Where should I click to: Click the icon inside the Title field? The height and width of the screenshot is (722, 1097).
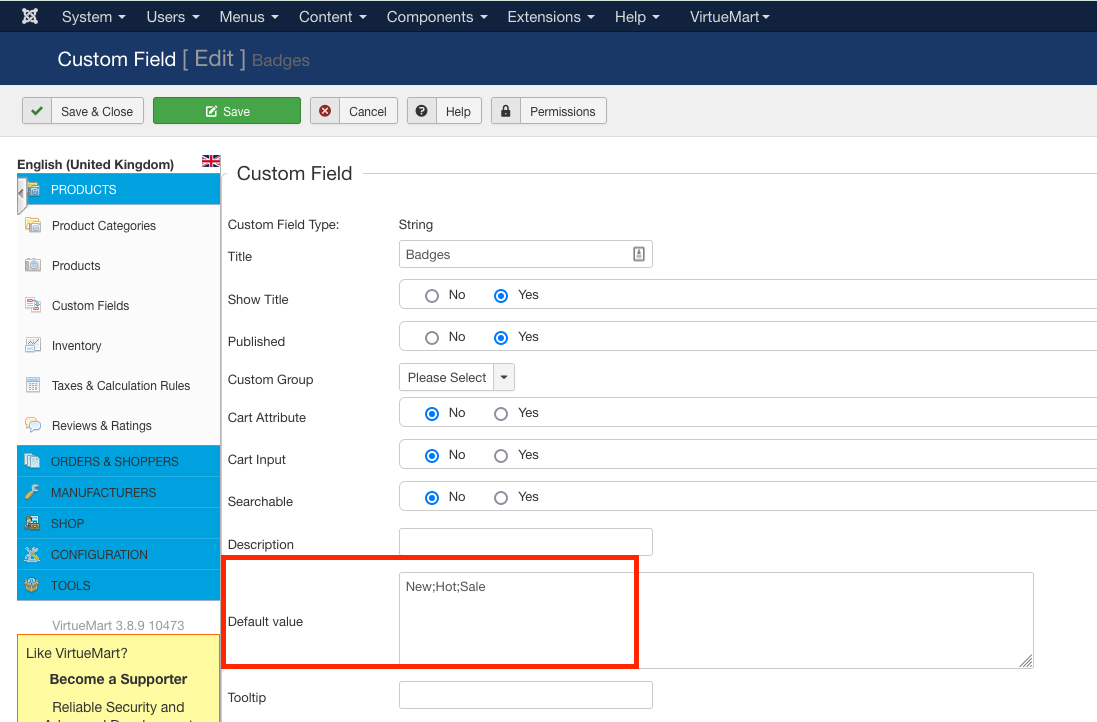[x=639, y=254]
